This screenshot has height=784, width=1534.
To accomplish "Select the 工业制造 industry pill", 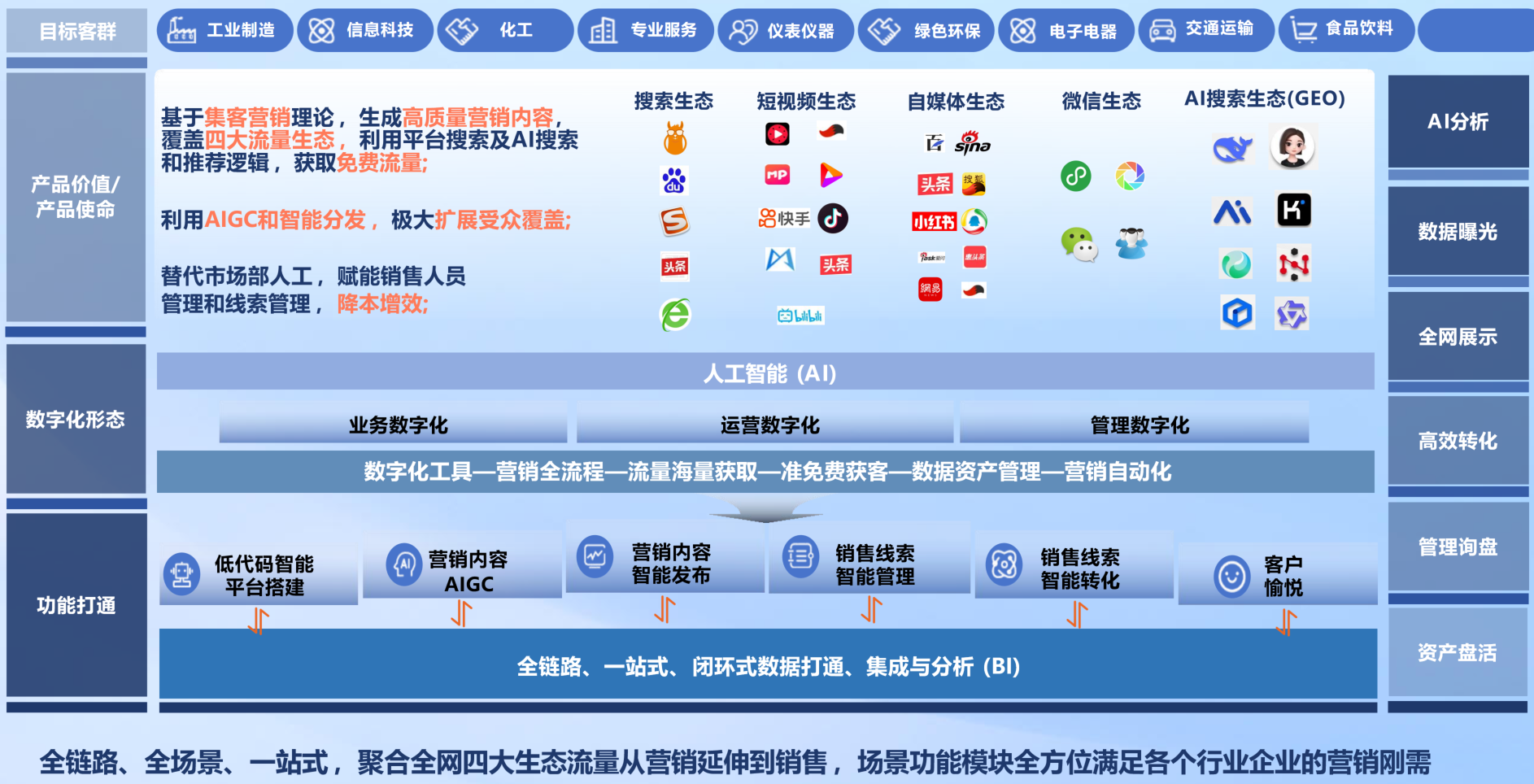I will pos(224,30).
